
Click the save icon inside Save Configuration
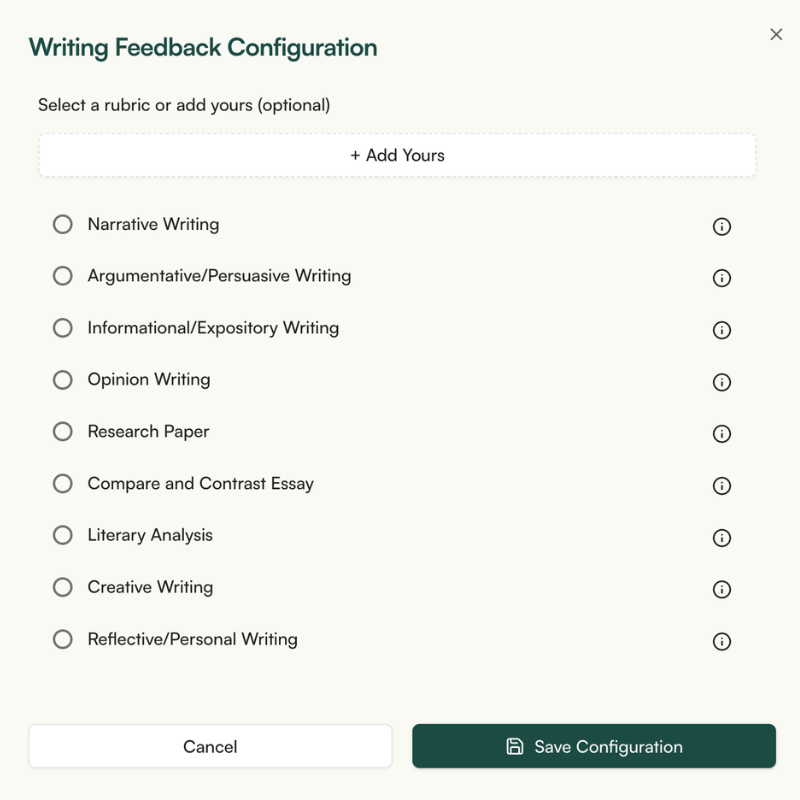(513, 746)
